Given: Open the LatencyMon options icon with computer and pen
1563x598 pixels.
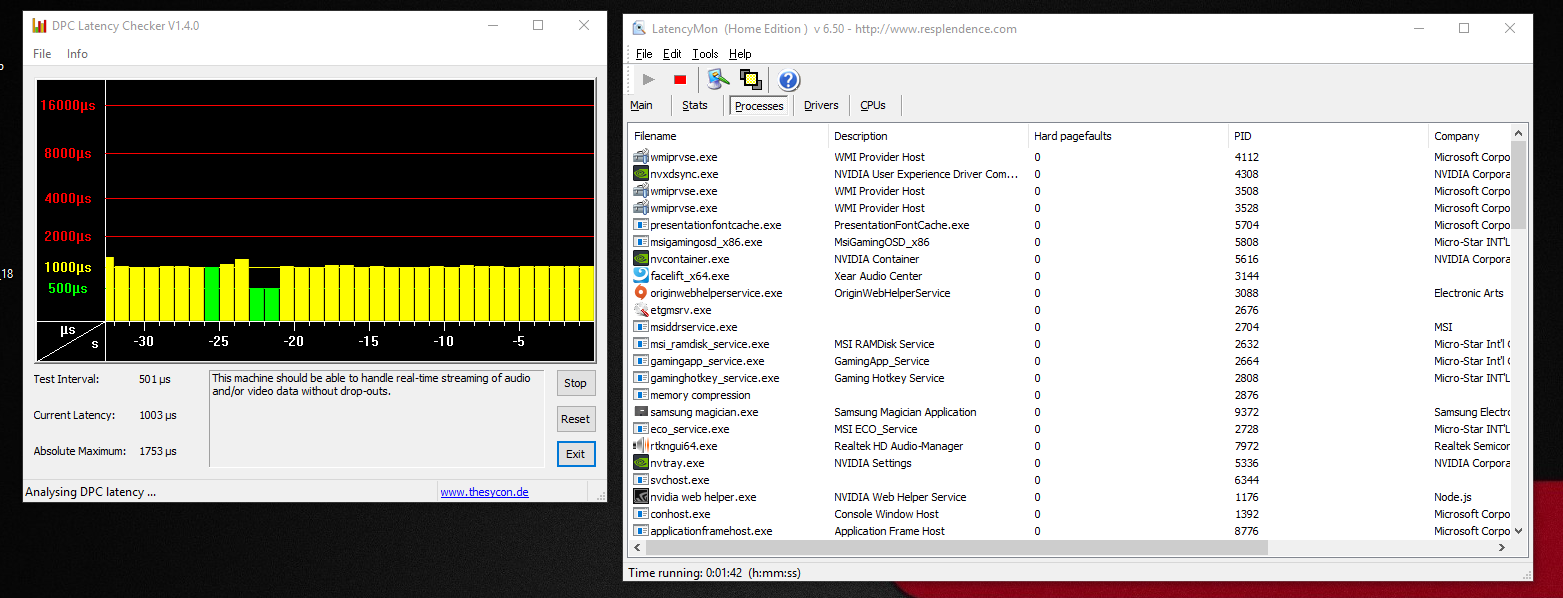Looking at the screenshot, I should pyautogui.click(x=717, y=80).
